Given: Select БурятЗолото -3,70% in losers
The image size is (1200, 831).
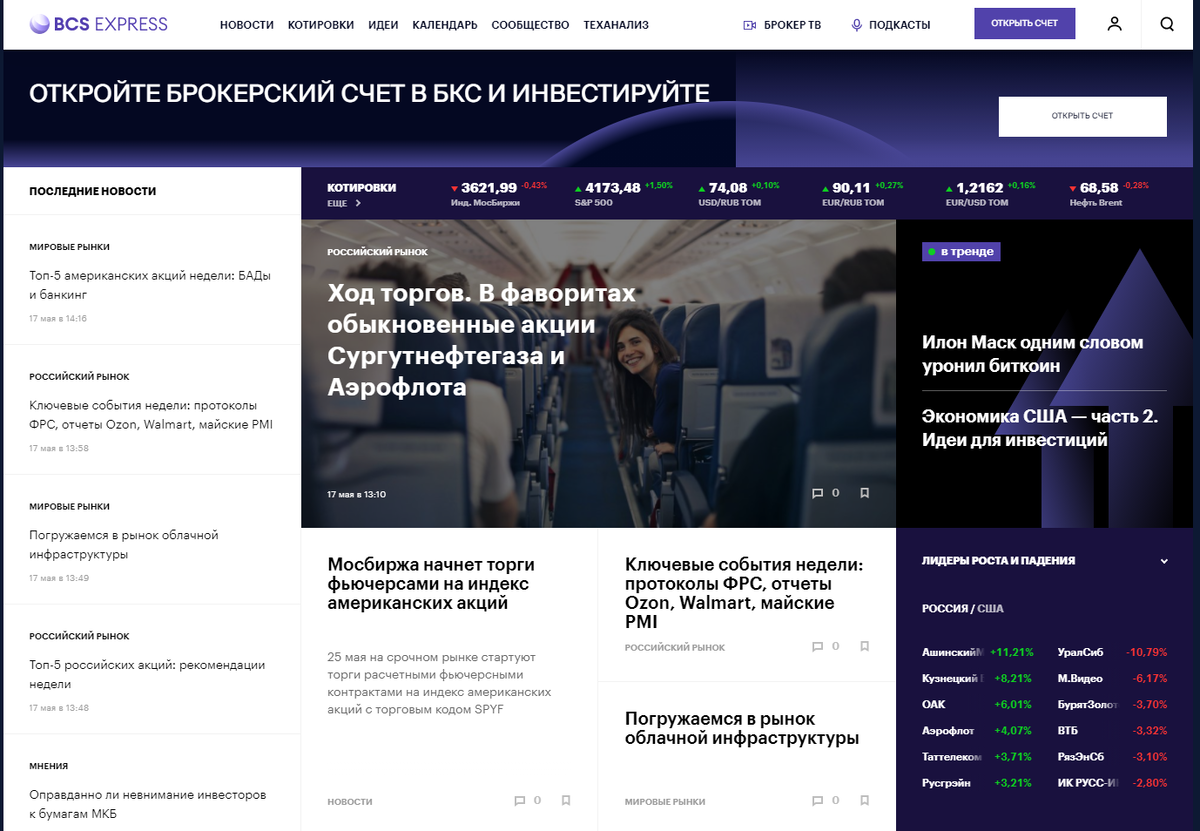Looking at the screenshot, I should click(x=1112, y=704).
